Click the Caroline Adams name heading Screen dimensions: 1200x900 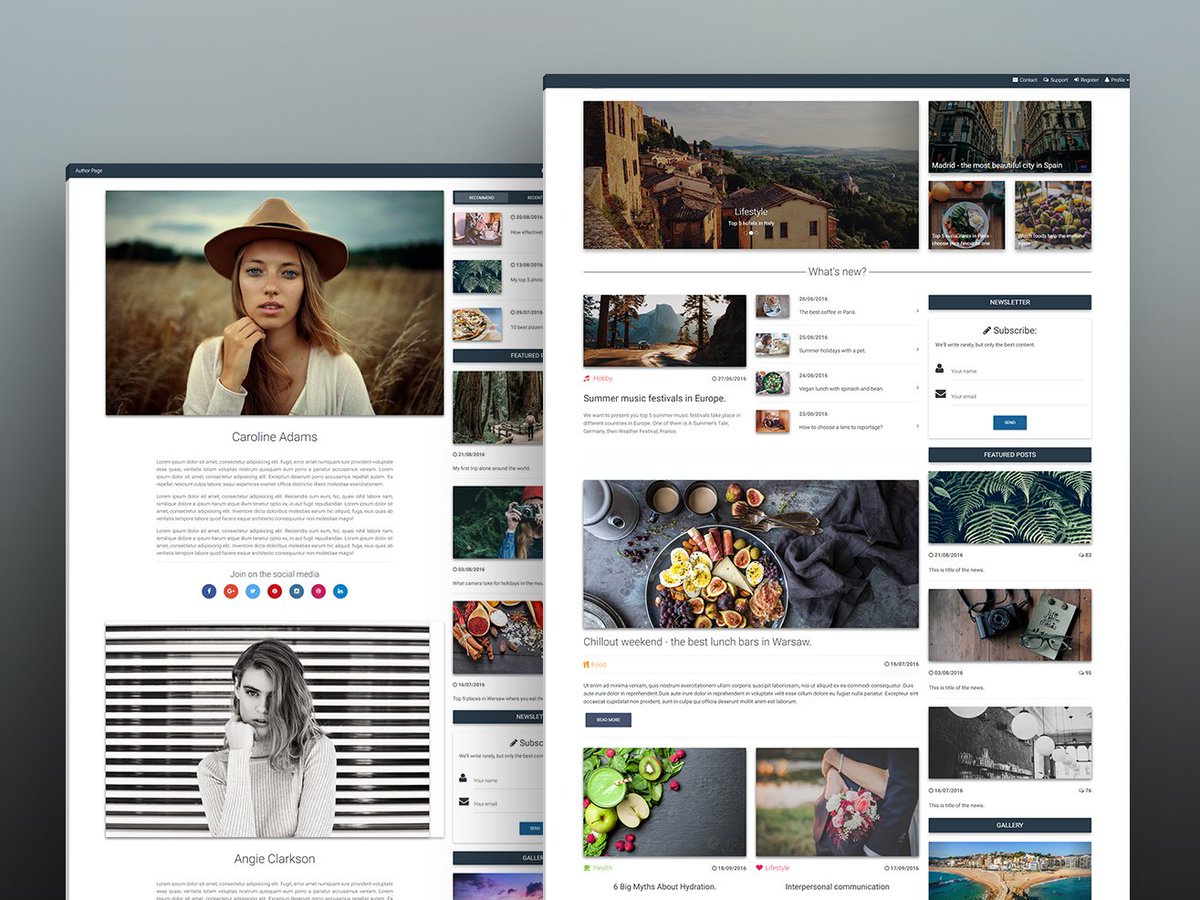tap(274, 437)
